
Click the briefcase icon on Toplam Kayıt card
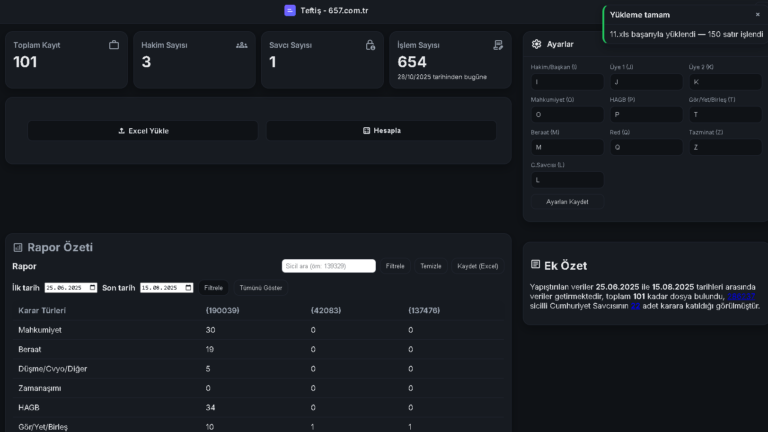click(x=114, y=45)
